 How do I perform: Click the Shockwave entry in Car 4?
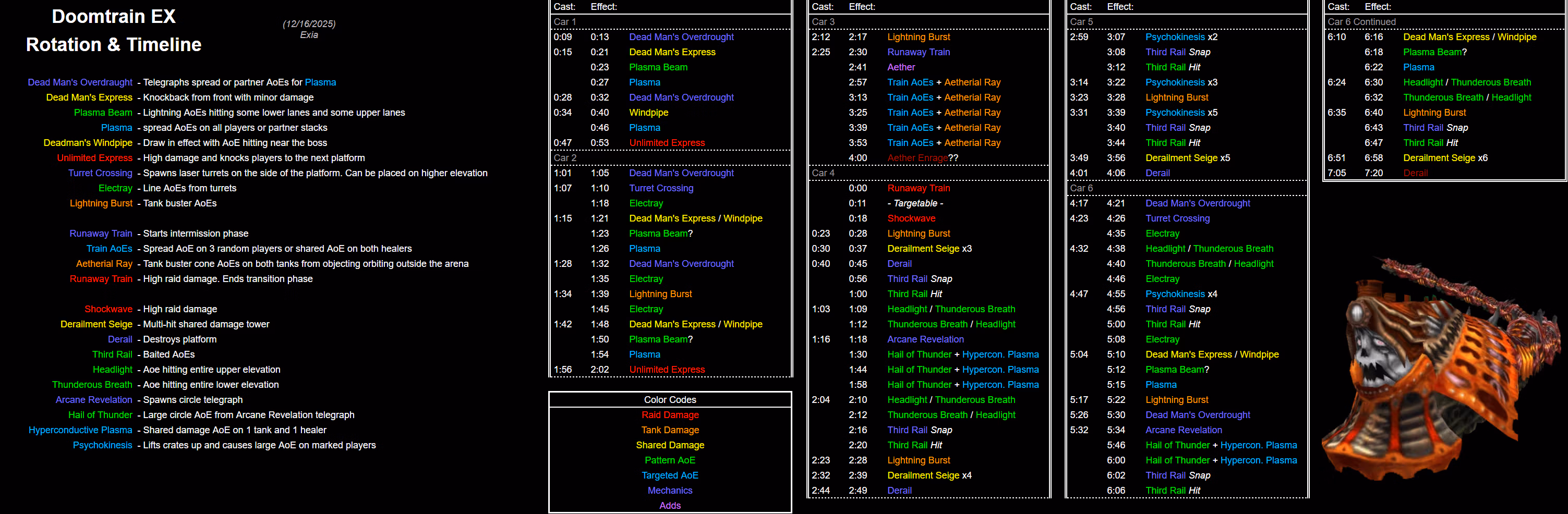[910, 218]
